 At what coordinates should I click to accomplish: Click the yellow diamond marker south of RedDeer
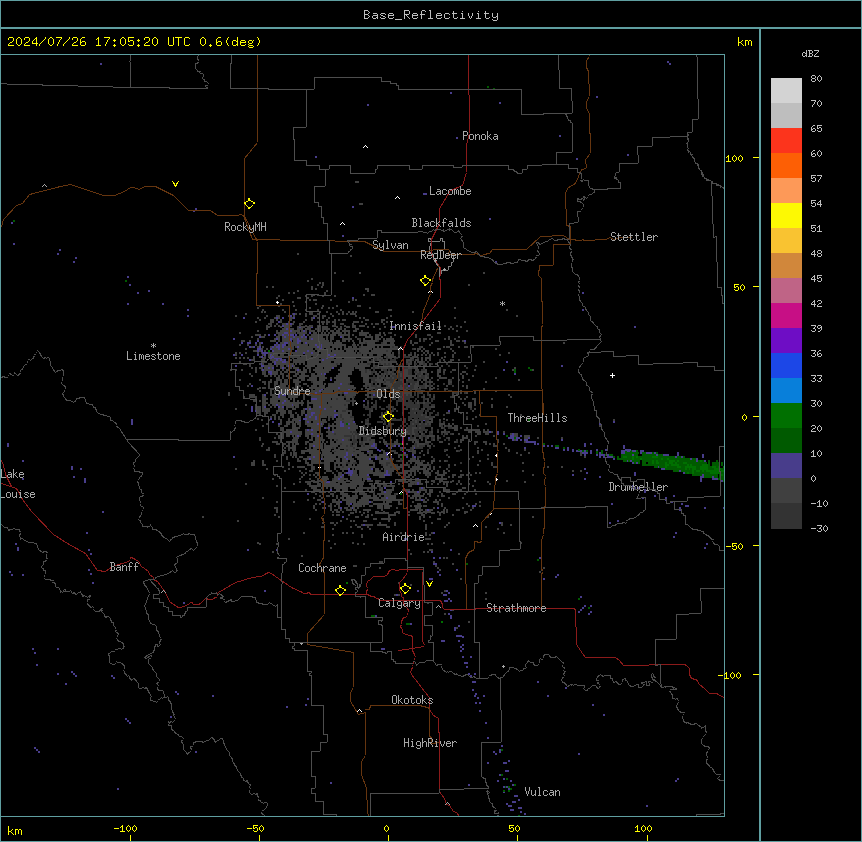tap(426, 281)
